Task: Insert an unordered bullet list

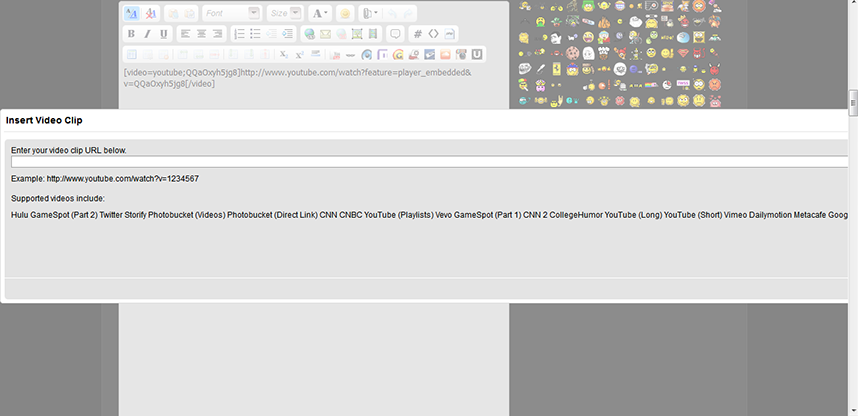Action: [256, 34]
